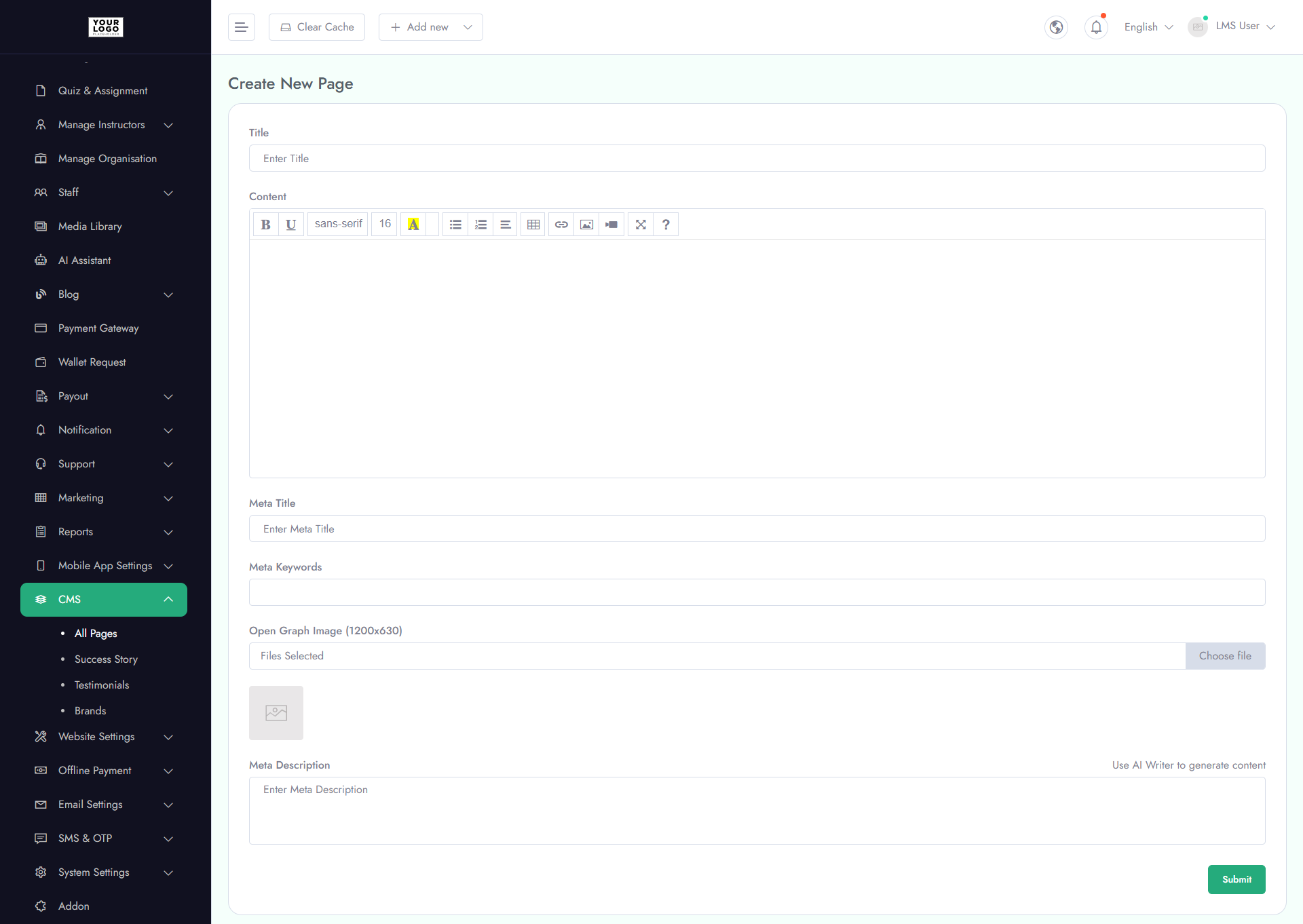Focus the Enter Meta Title field
Image resolution: width=1303 pixels, height=924 pixels.
[757, 528]
